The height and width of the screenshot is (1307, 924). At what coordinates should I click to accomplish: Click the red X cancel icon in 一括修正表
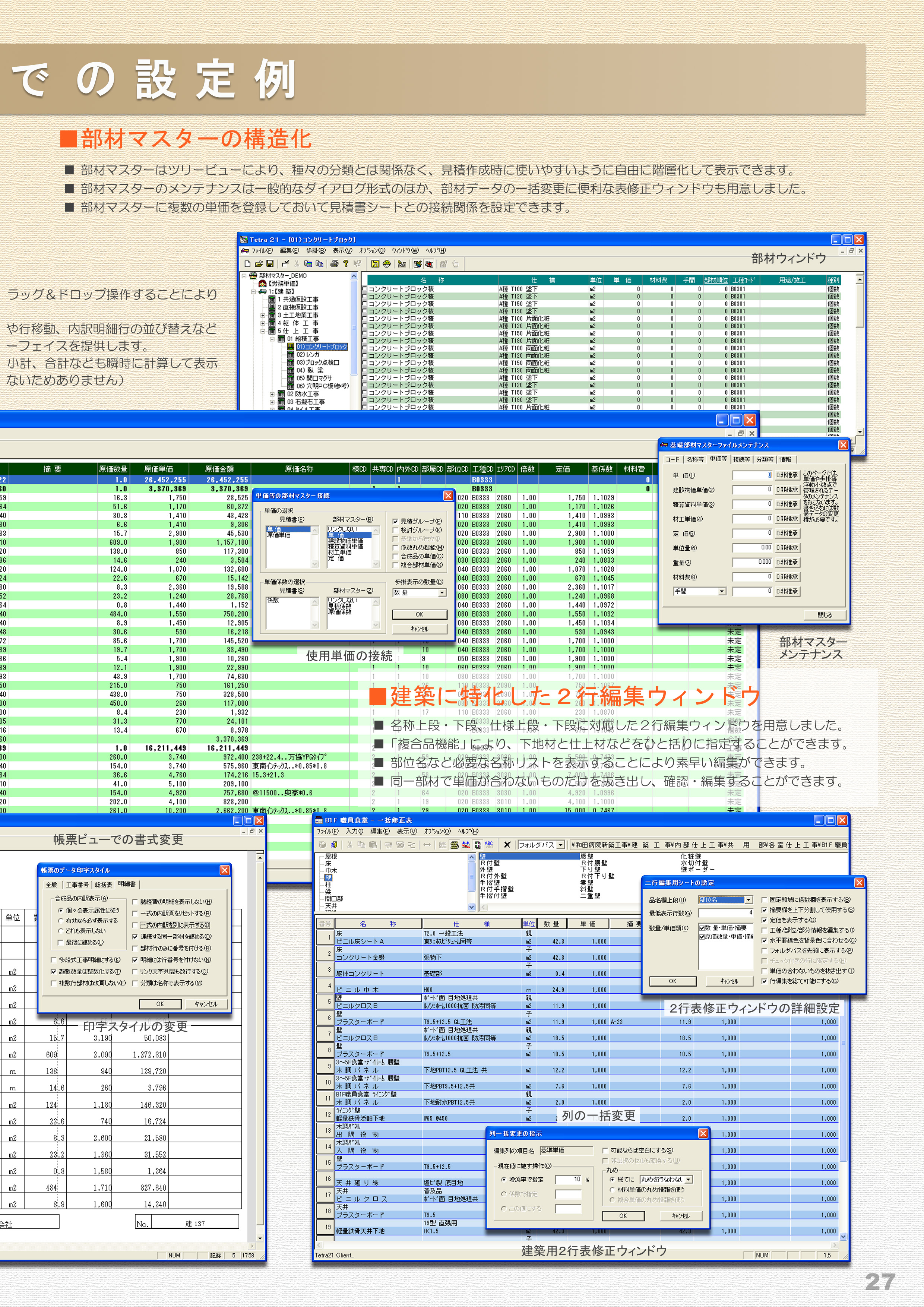507,845
